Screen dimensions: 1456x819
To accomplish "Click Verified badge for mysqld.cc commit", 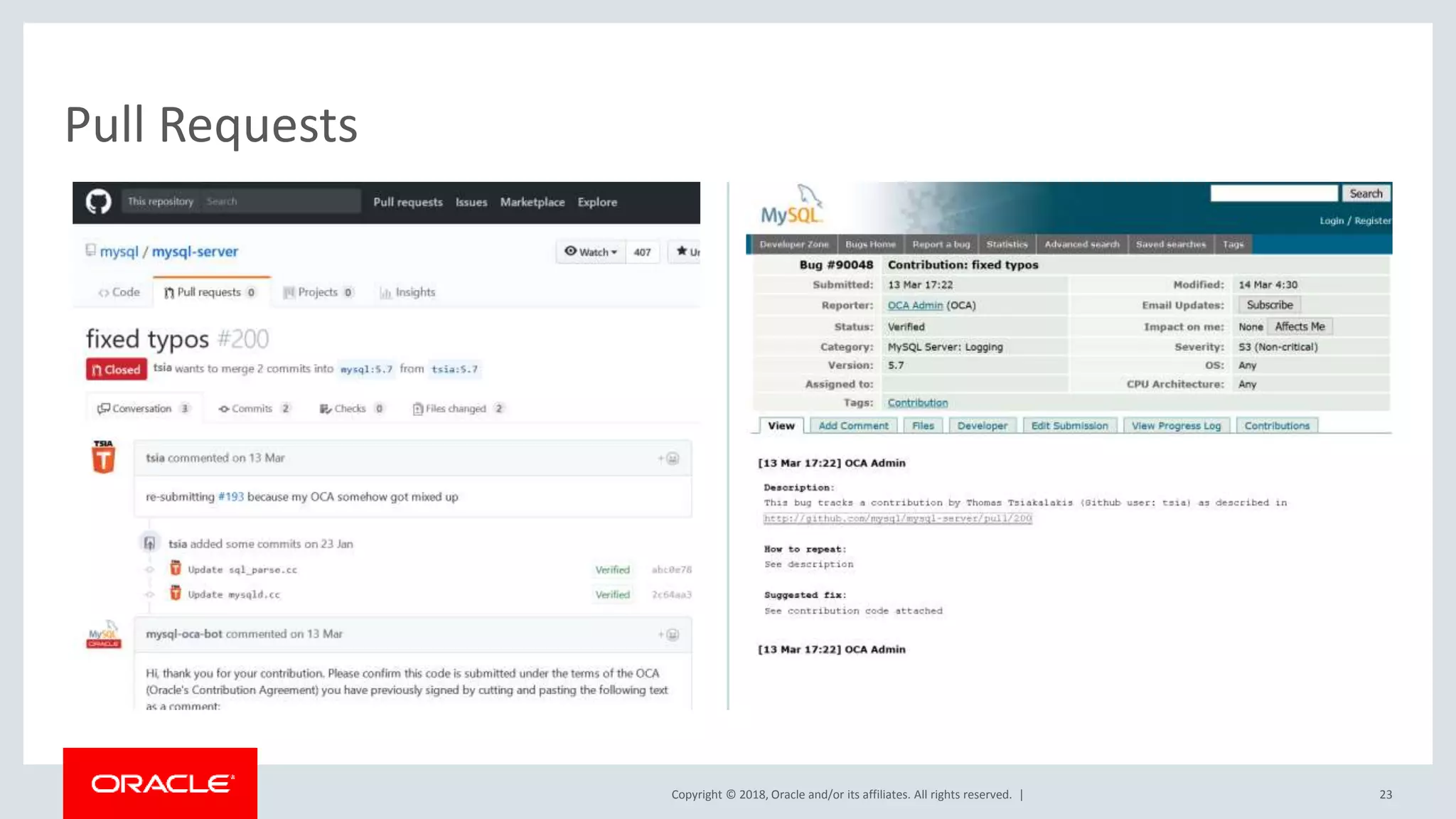I will 613,595.
